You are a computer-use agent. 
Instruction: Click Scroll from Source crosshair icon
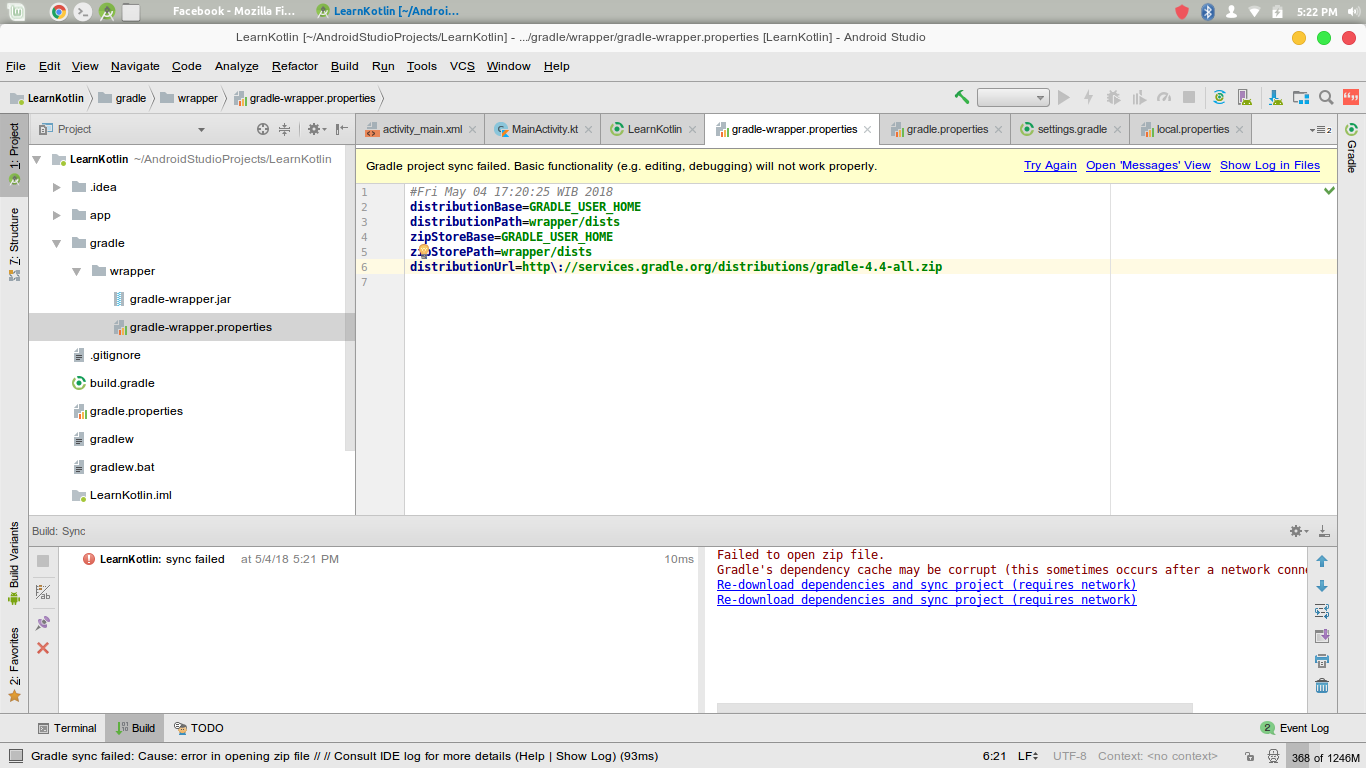coord(263,129)
